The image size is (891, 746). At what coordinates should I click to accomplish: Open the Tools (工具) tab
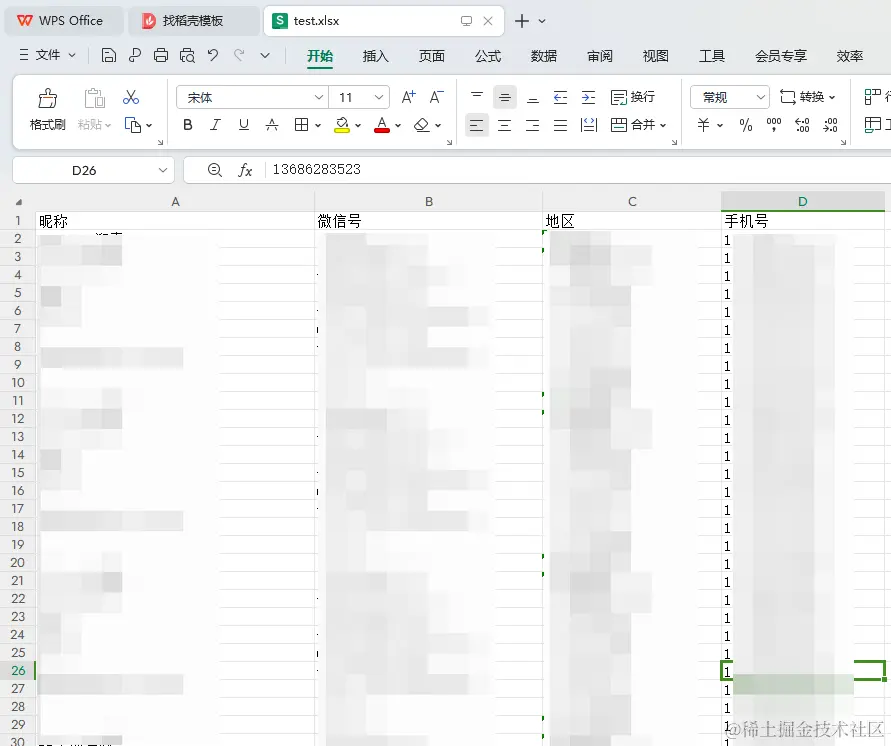[711, 56]
